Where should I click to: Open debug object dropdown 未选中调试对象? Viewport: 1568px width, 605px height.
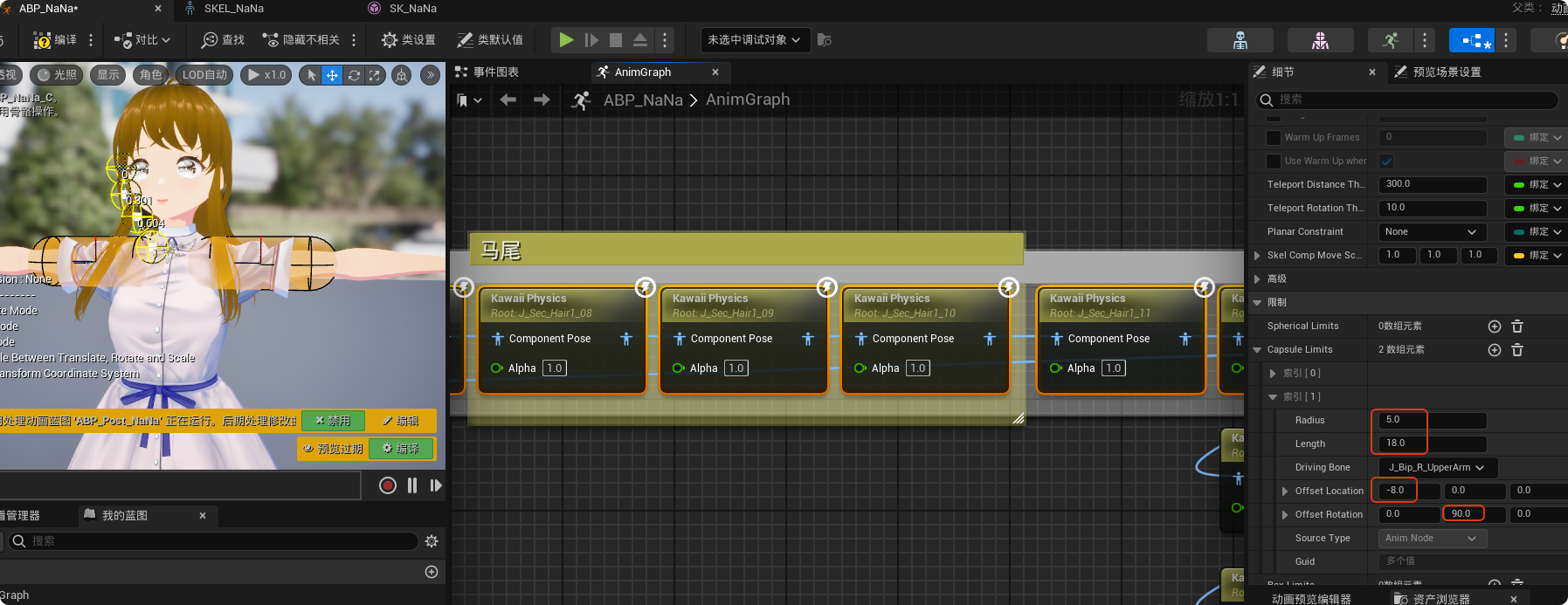[x=754, y=40]
